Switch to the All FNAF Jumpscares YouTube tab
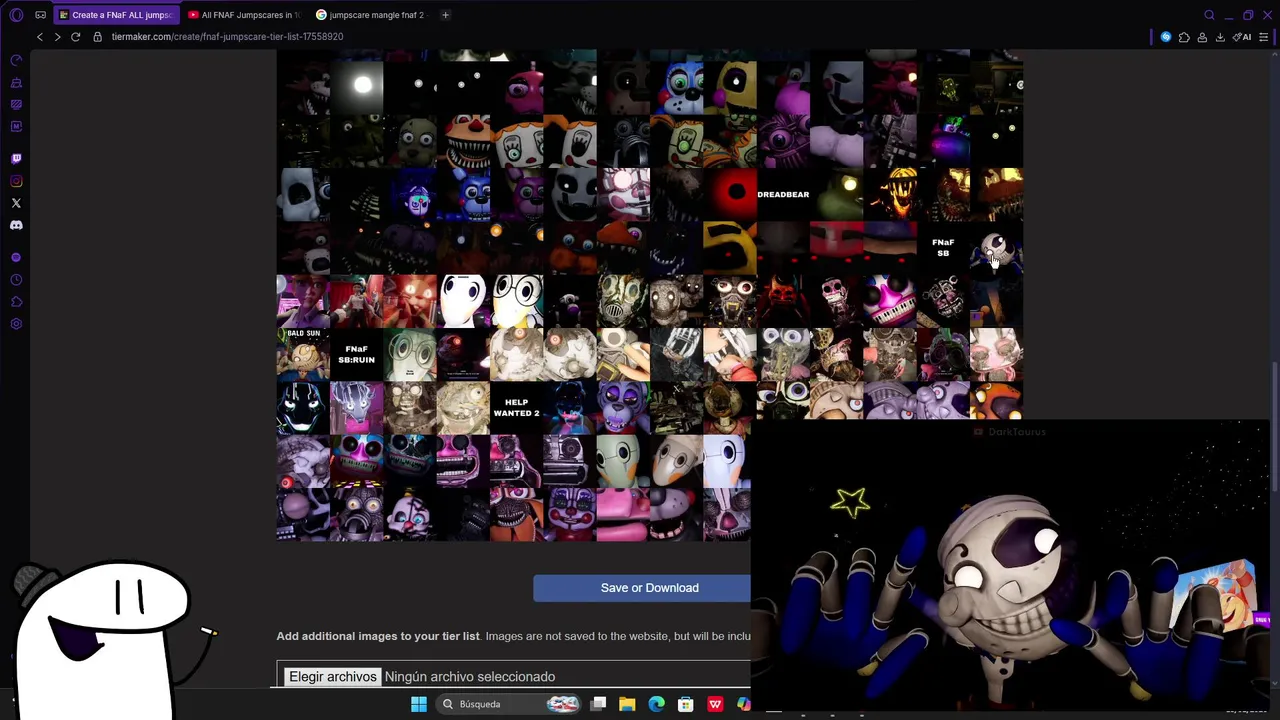 [x=244, y=15]
